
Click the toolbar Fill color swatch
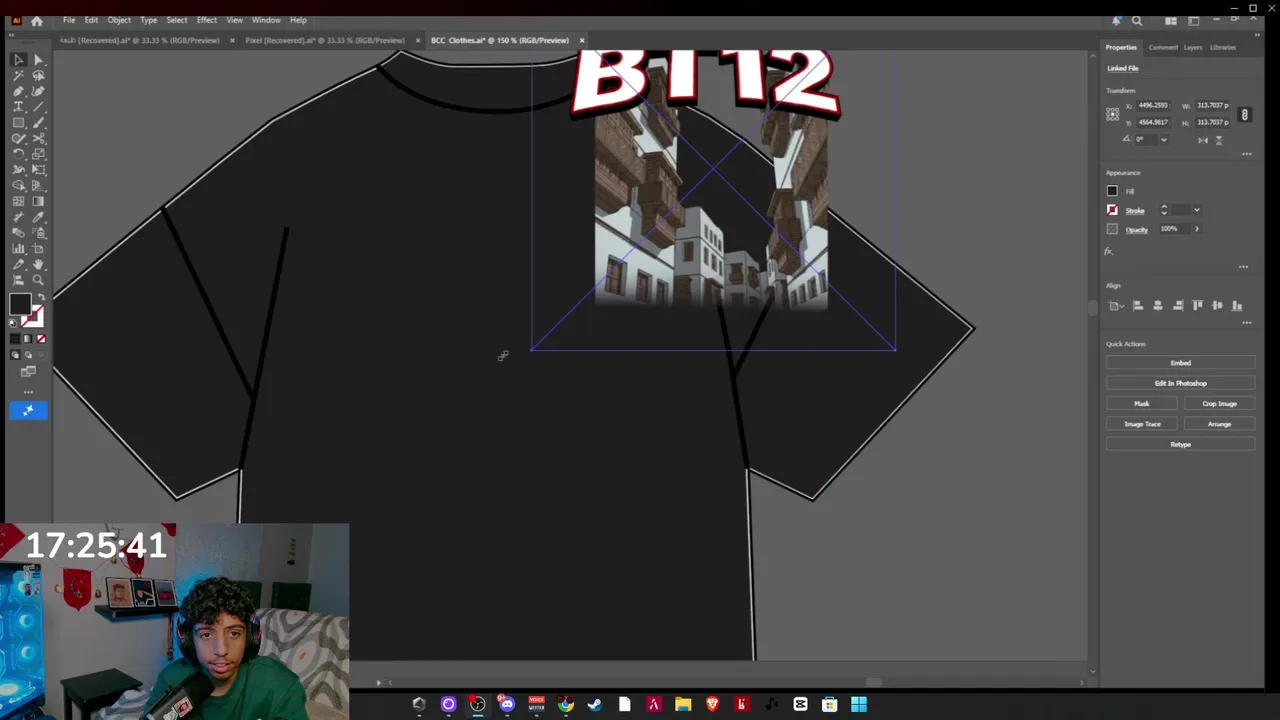click(x=20, y=303)
